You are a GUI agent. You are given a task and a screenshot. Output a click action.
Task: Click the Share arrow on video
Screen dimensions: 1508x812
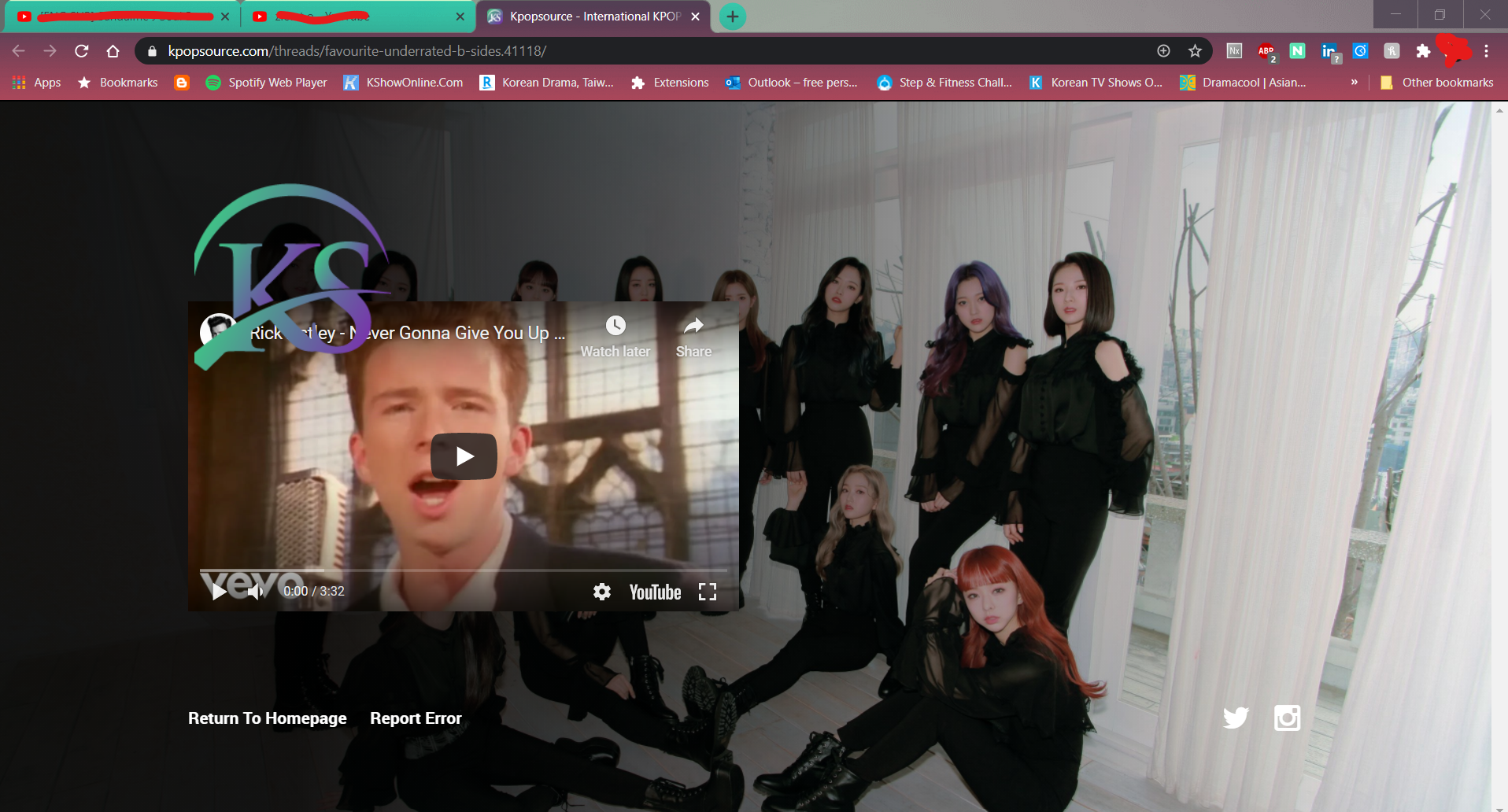tap(693, 338)
